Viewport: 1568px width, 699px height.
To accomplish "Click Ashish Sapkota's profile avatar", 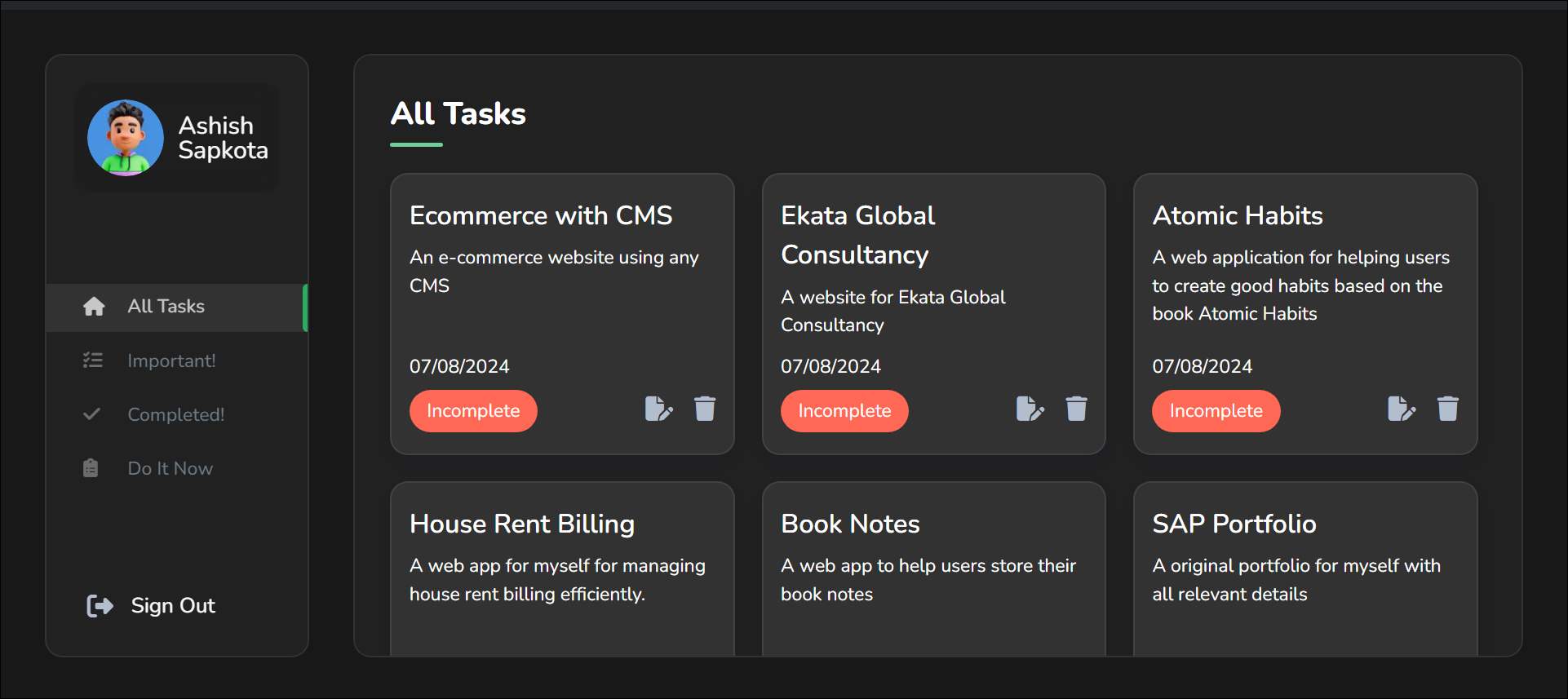I will coord(126,138).
